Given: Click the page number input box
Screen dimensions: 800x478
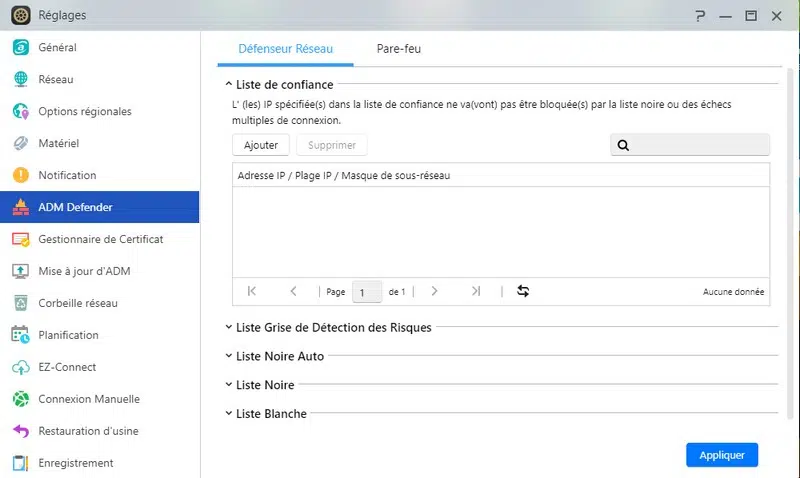Looking at the screenshot, I should point(366,292).
